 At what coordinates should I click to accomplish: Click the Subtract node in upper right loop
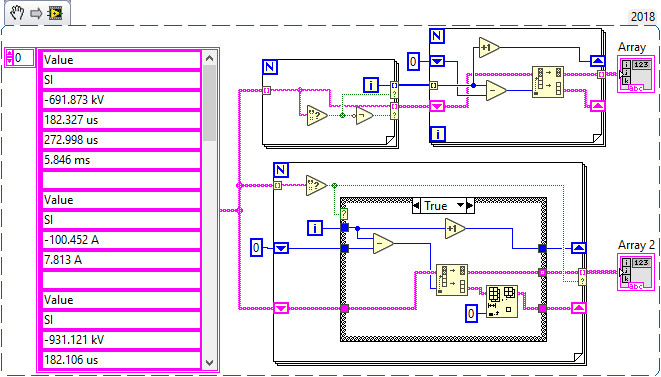496,90
